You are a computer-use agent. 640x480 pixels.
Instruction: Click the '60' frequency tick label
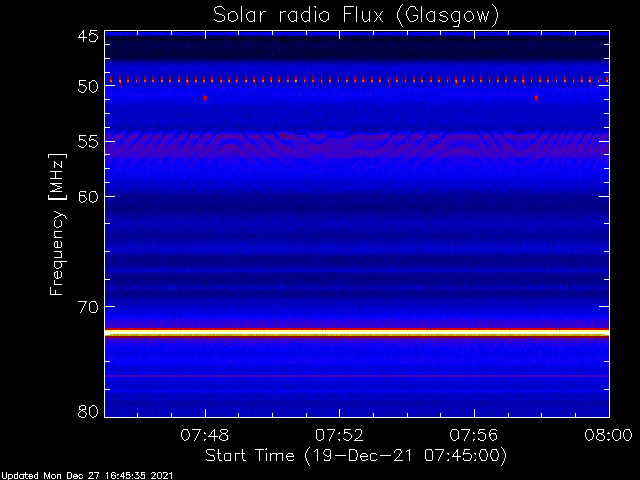[x=88, y=197]
